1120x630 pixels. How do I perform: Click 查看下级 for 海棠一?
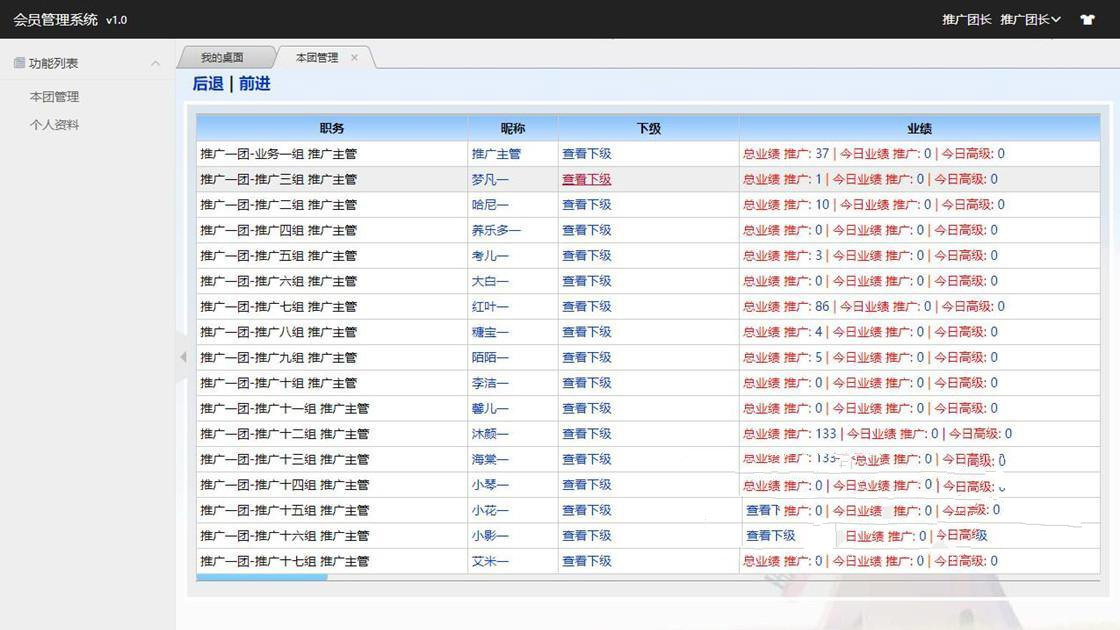(586, 459)
